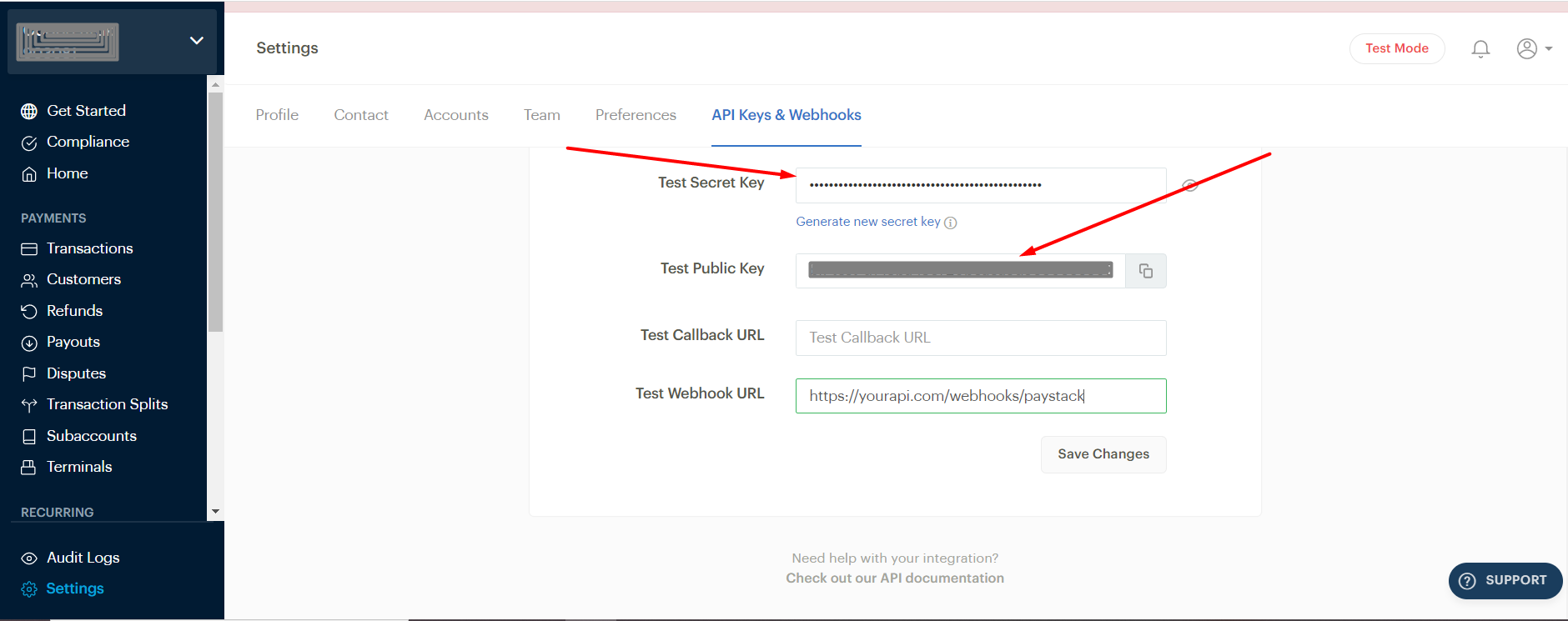Click the Save Changes button
Viewport: 1568px width, 621px height.
1103,454
